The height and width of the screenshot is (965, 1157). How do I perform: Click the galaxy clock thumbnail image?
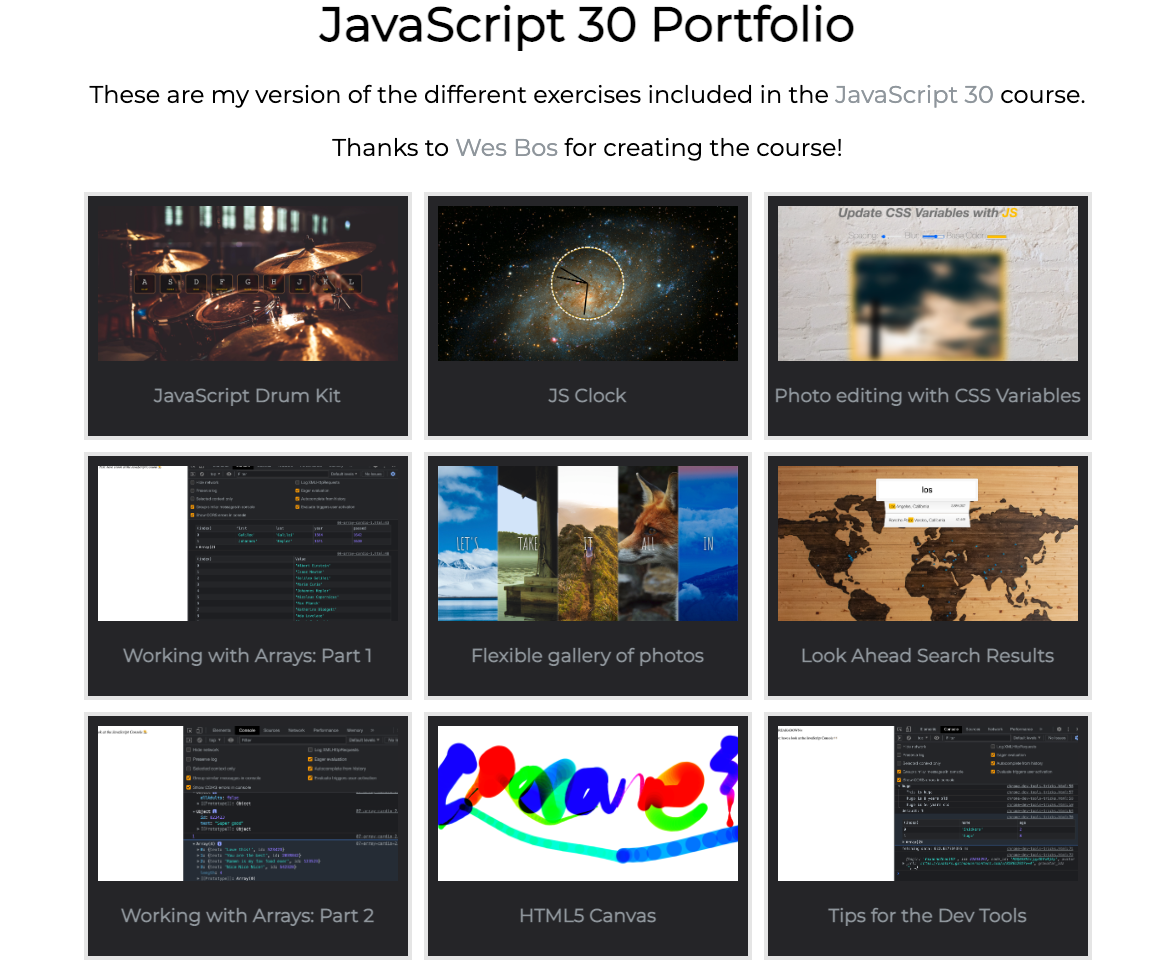pos(587,283)
